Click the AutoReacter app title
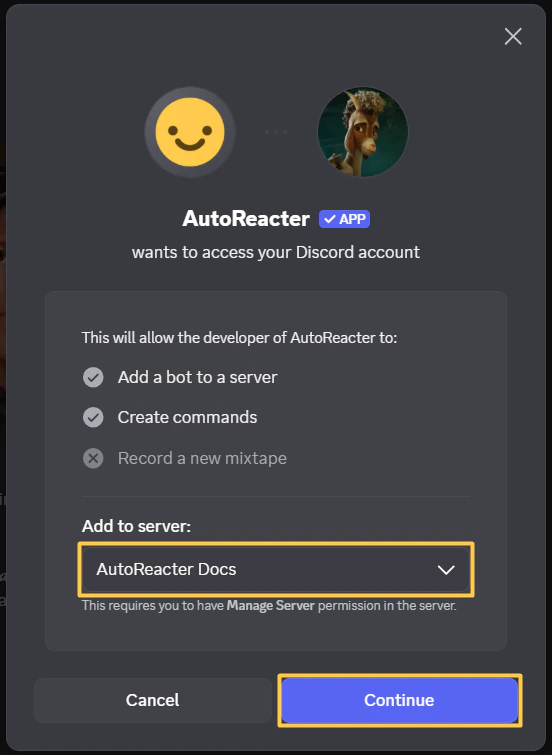 pos(246,219)
